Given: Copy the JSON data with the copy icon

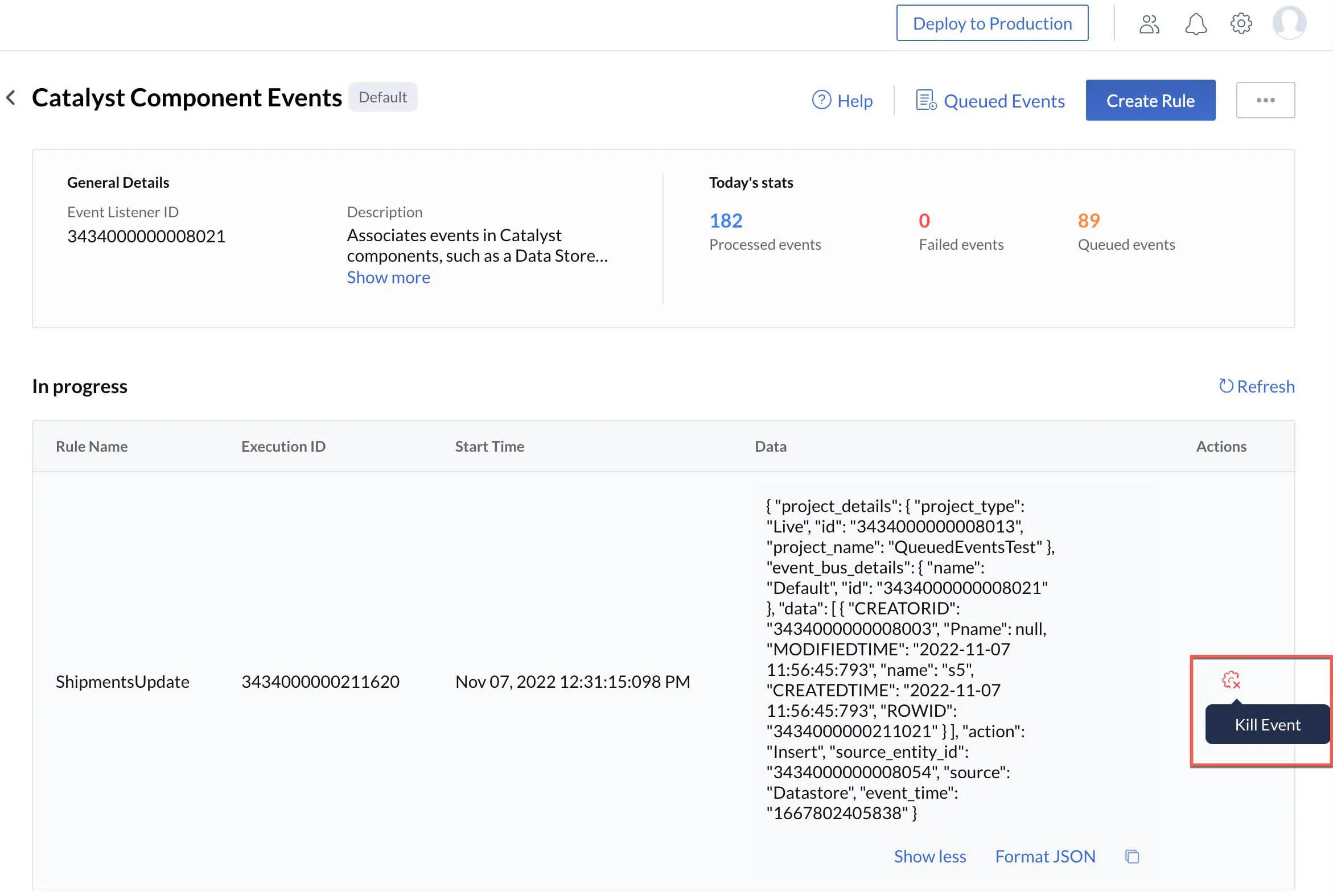Looking at the screenshot, I should (x=1132, y=857).
